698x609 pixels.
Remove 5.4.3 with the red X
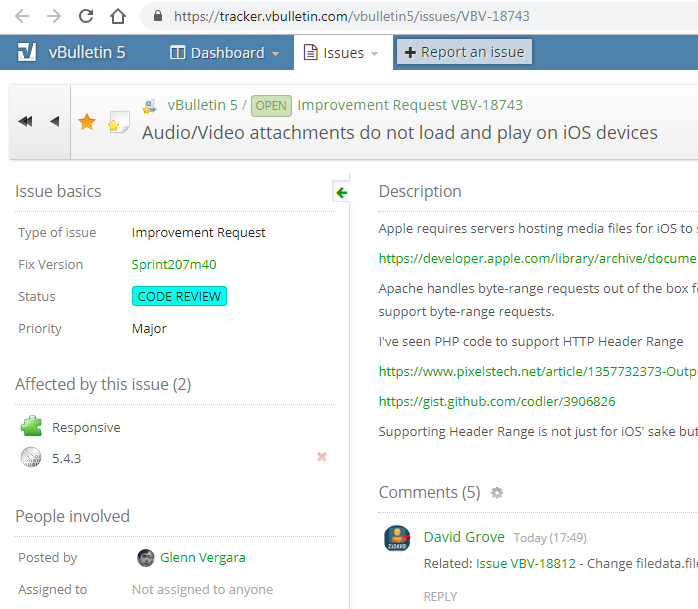pos(322,457)
